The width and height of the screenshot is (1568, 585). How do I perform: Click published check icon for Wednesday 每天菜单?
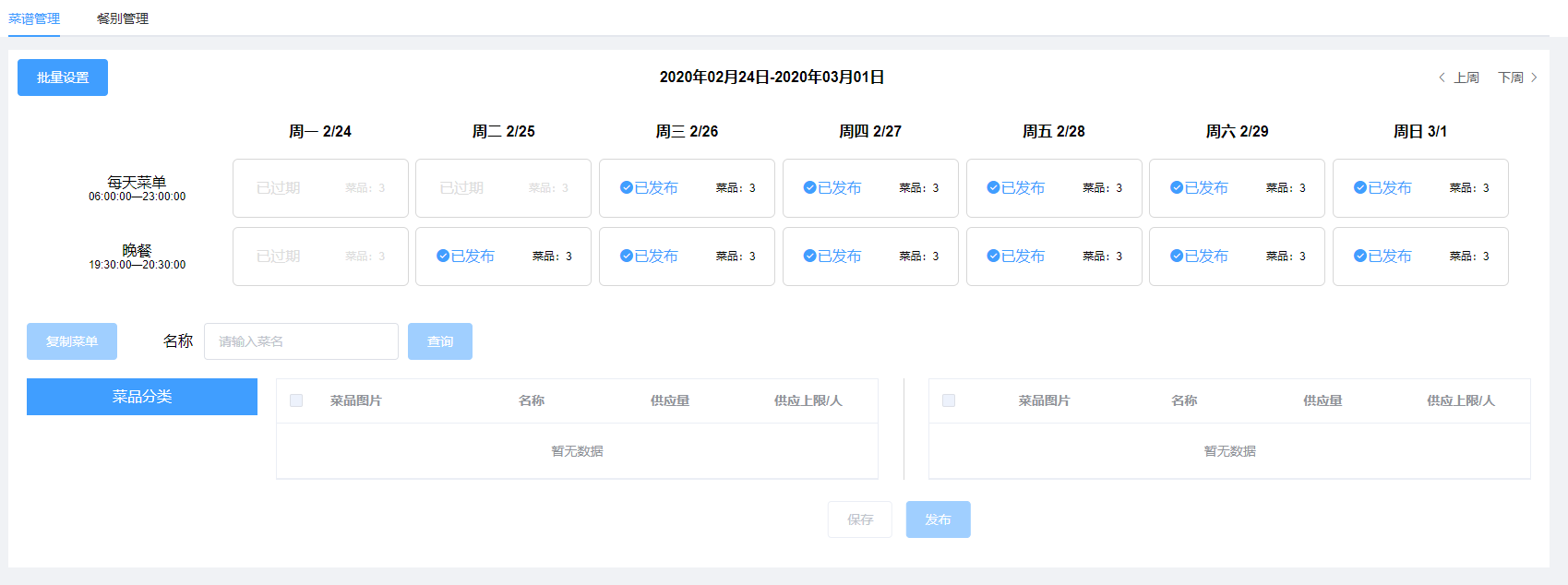click(x=627, y=187)
